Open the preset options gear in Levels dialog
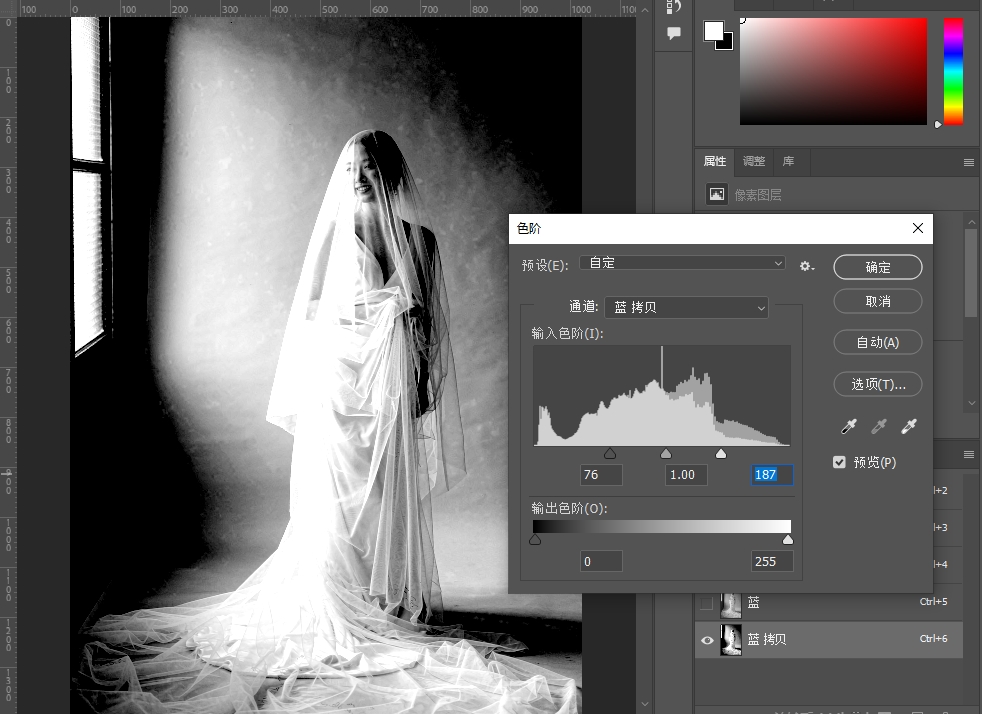The width and height of the screenshot is (982, 714). click(807, 266)
